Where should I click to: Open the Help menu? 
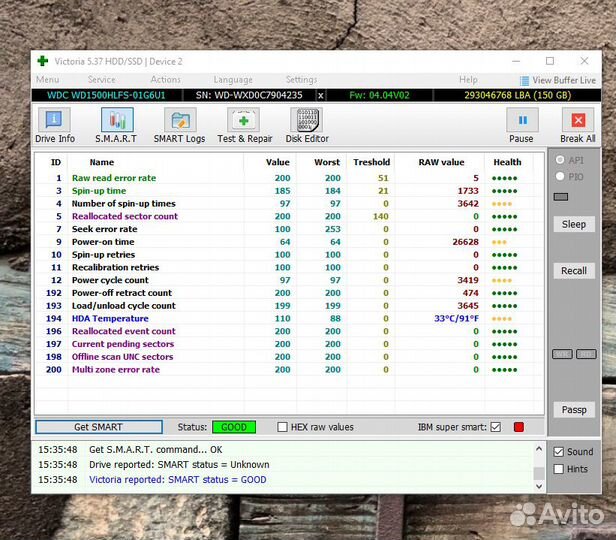click(468, 80)
